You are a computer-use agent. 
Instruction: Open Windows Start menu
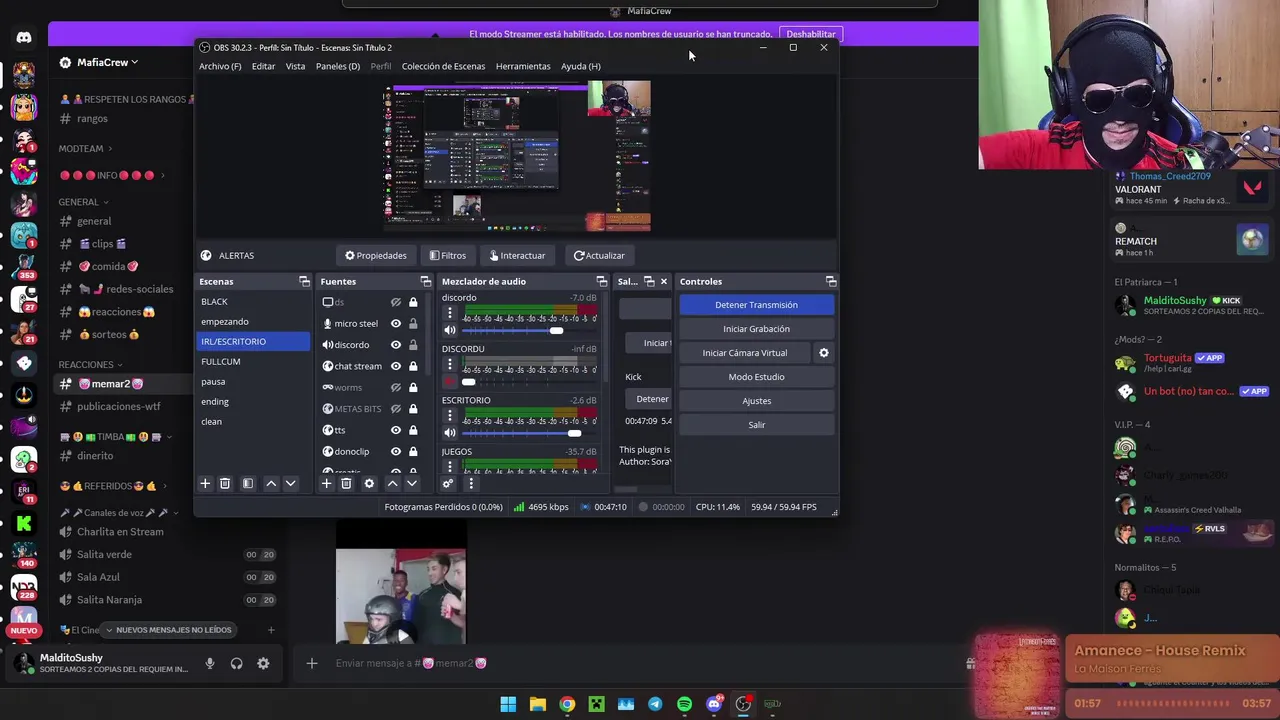point(508,704)
